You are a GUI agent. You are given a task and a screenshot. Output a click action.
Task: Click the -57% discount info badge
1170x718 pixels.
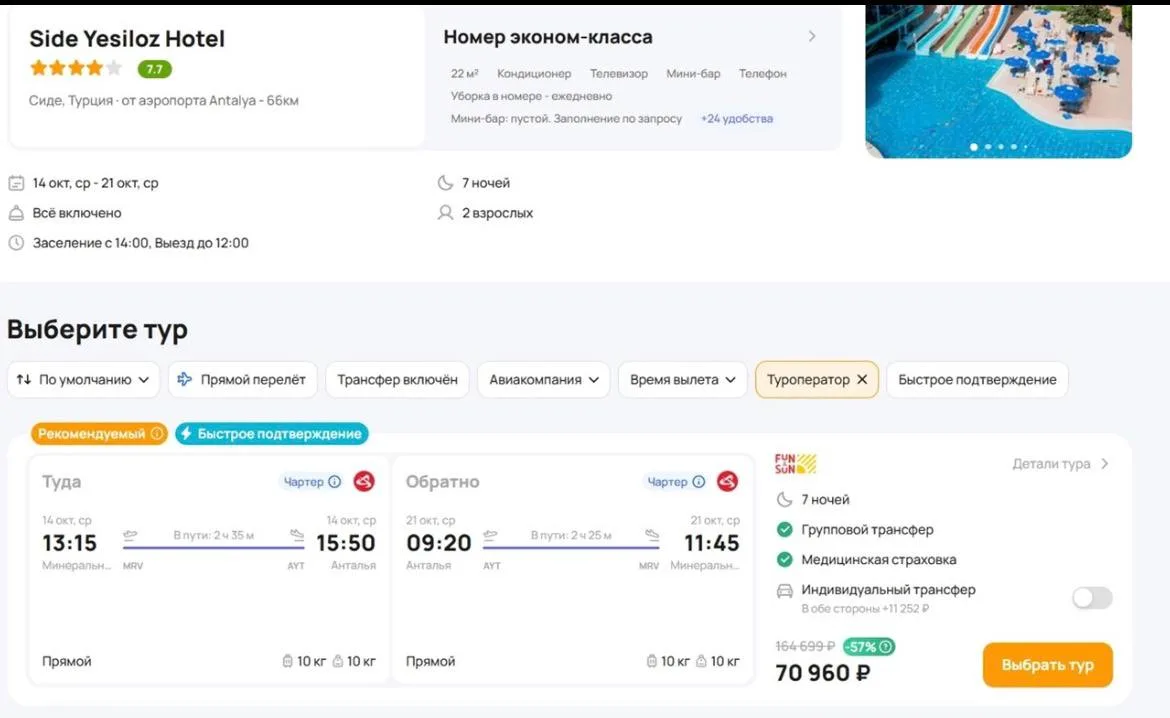coord(869,646)
